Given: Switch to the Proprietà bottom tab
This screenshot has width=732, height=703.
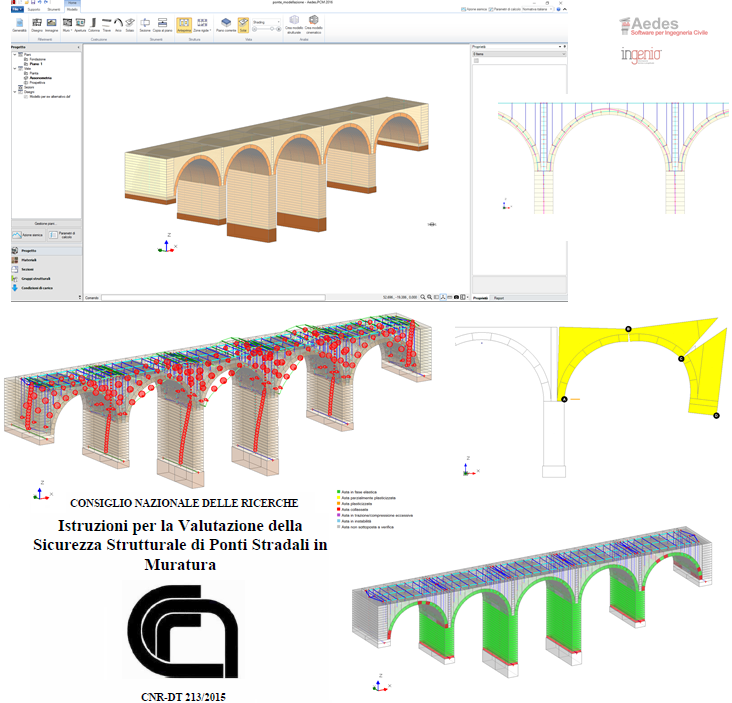Looking at the screenshot, I should pyautogui.click(x=480, y=298).
